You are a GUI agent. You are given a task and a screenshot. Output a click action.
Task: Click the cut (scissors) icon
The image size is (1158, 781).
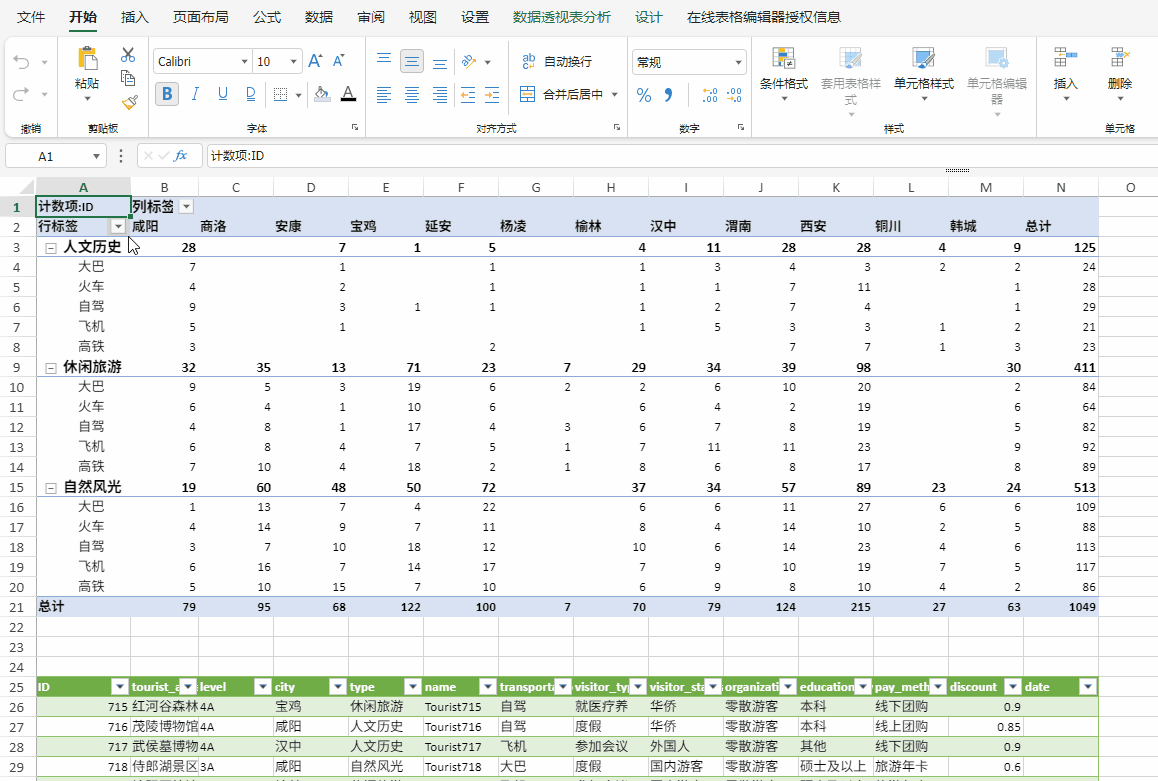128,55
